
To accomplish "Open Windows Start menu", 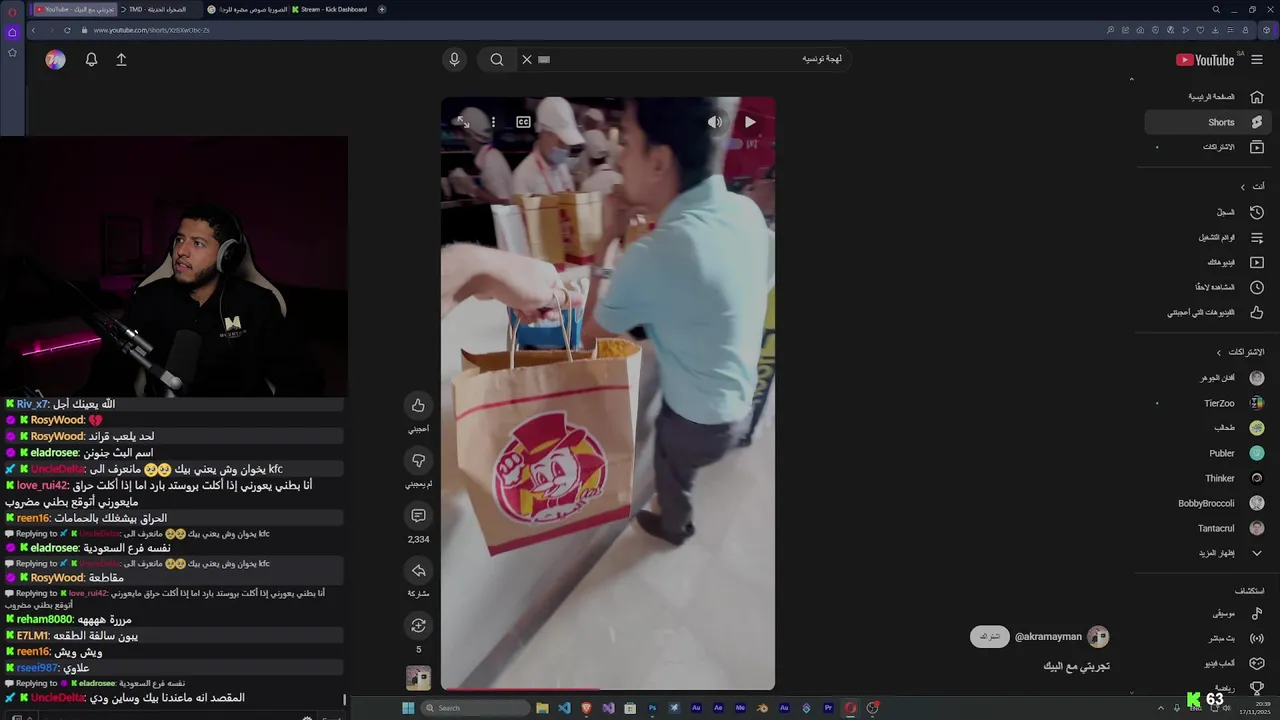I will tap(408, 708).
